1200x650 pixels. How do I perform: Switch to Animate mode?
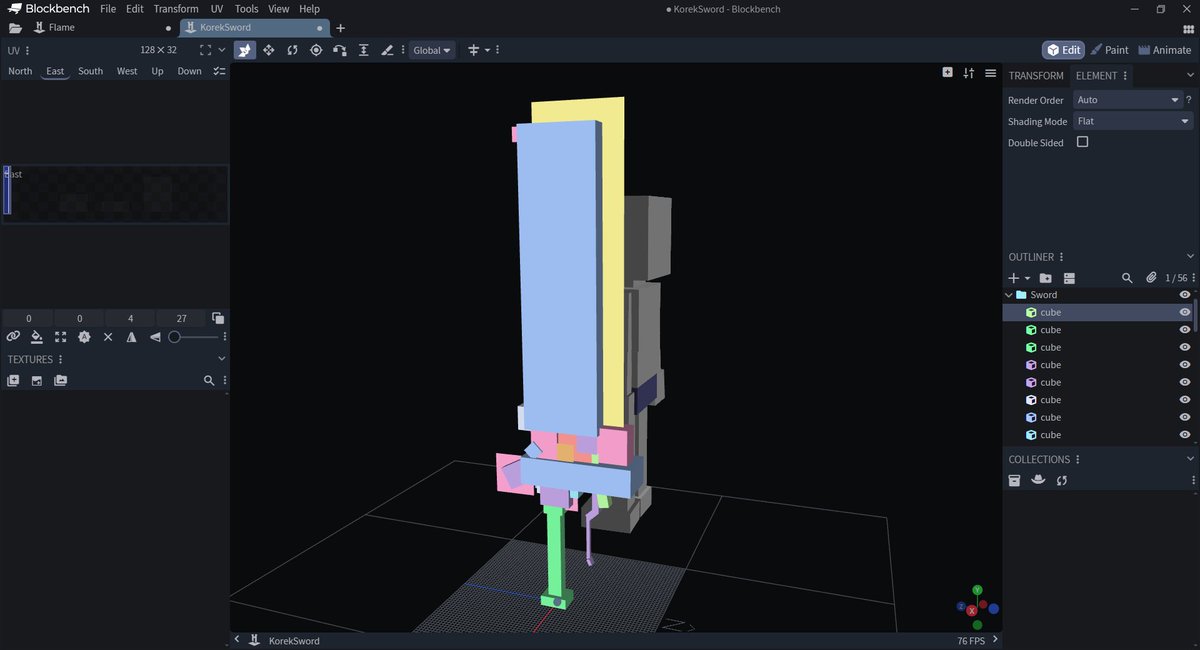coord(1165,50)
